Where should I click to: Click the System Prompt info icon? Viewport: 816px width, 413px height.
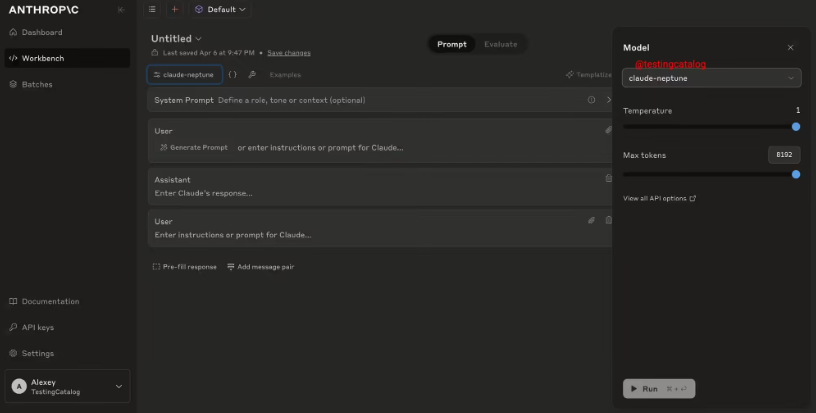(x=591, y=100)
